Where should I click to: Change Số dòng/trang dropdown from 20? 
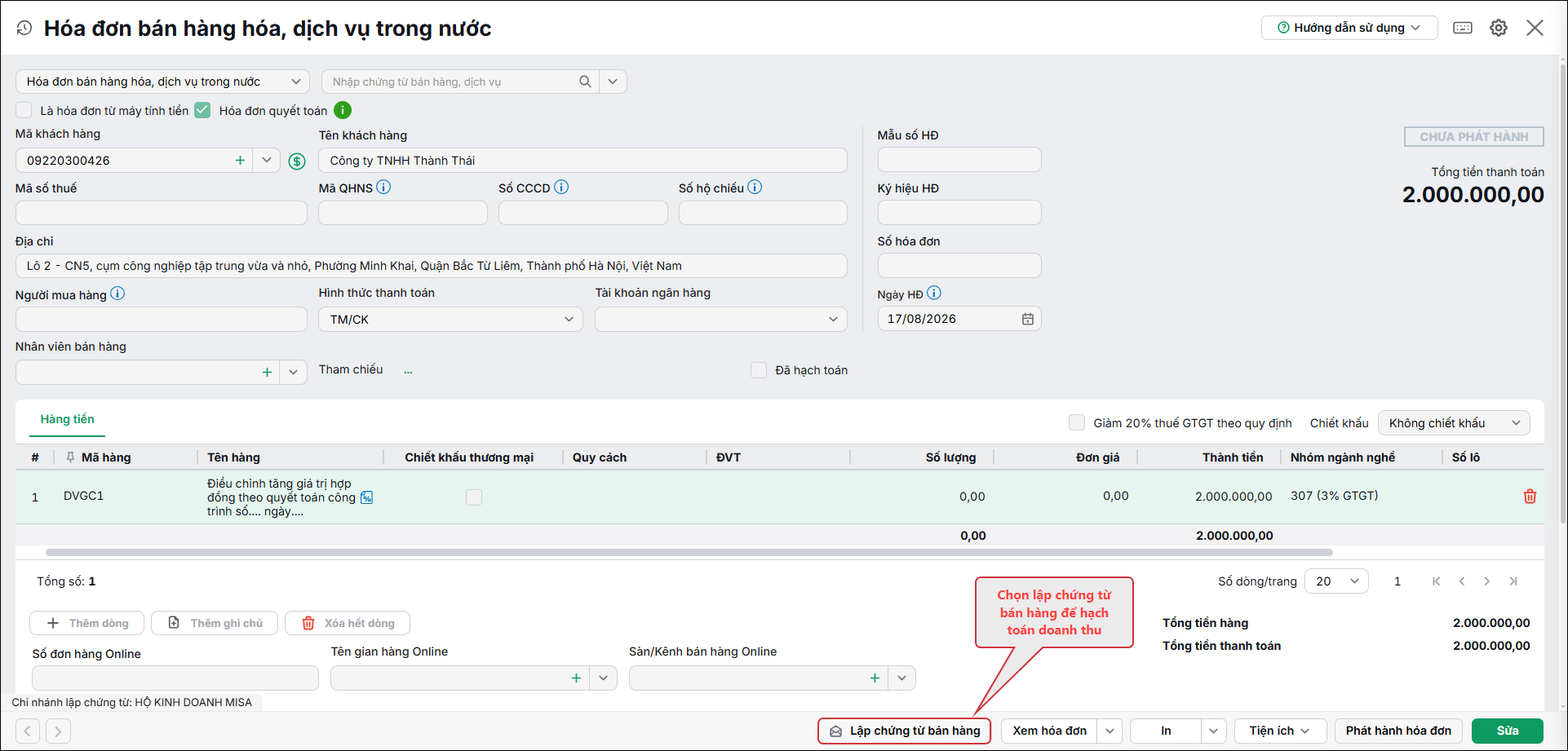(1336, 581)
